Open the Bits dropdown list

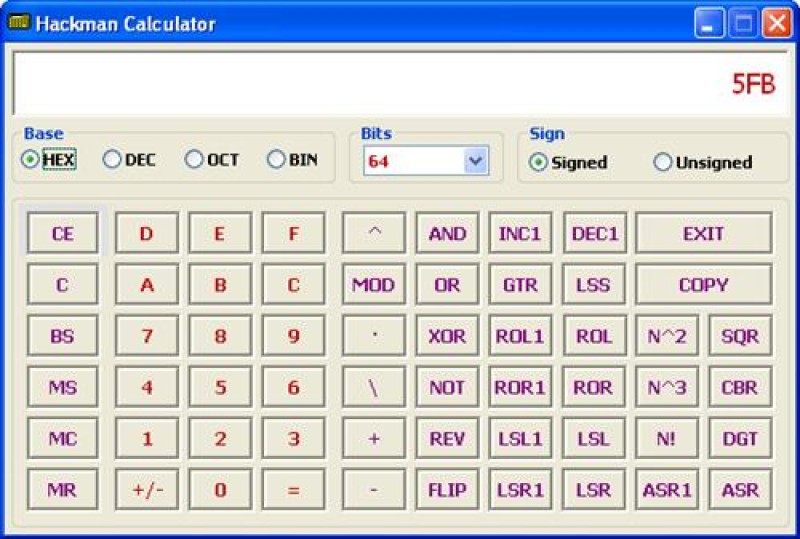point(475,161)
